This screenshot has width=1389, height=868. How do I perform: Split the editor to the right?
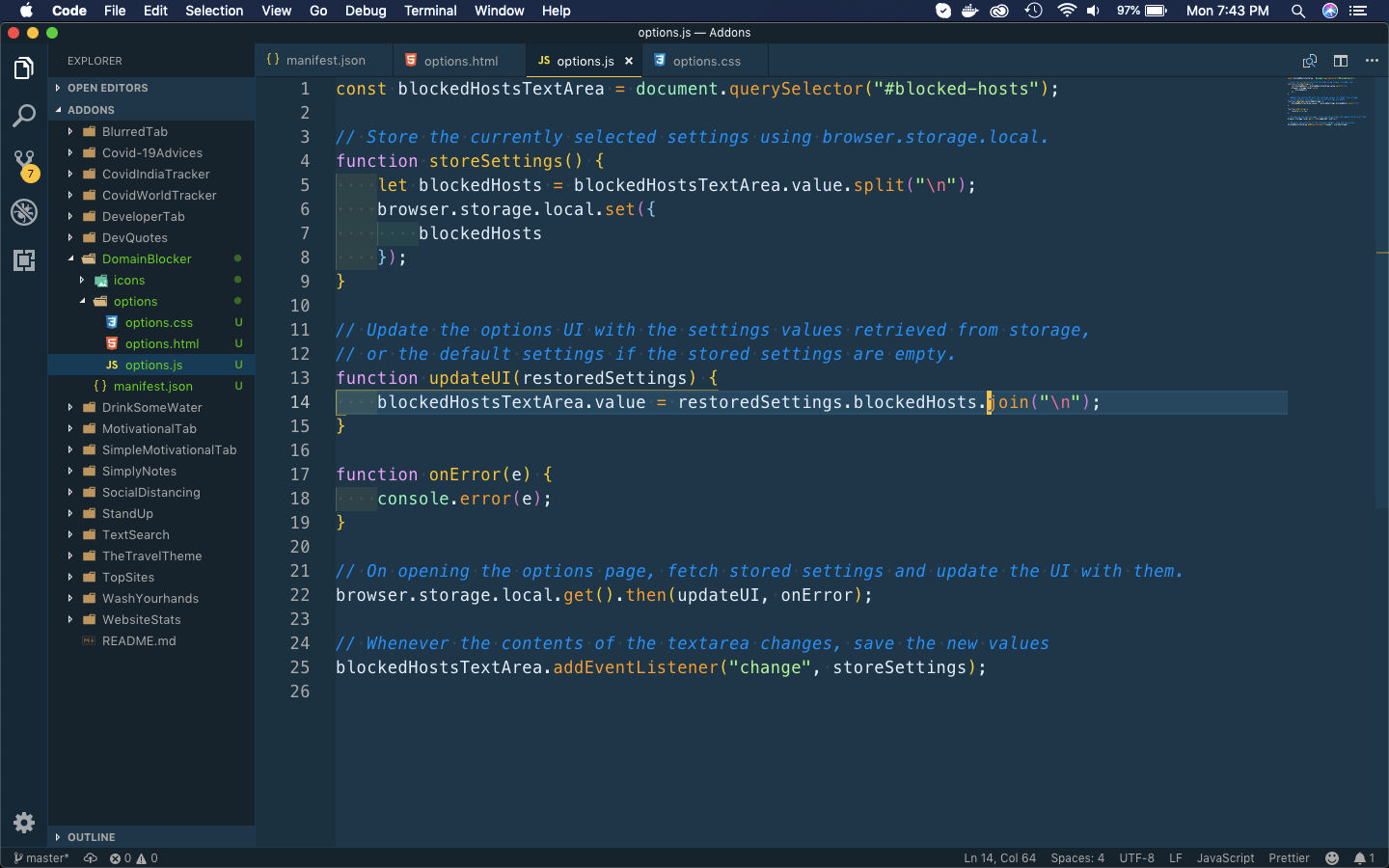pos(1341,61)
